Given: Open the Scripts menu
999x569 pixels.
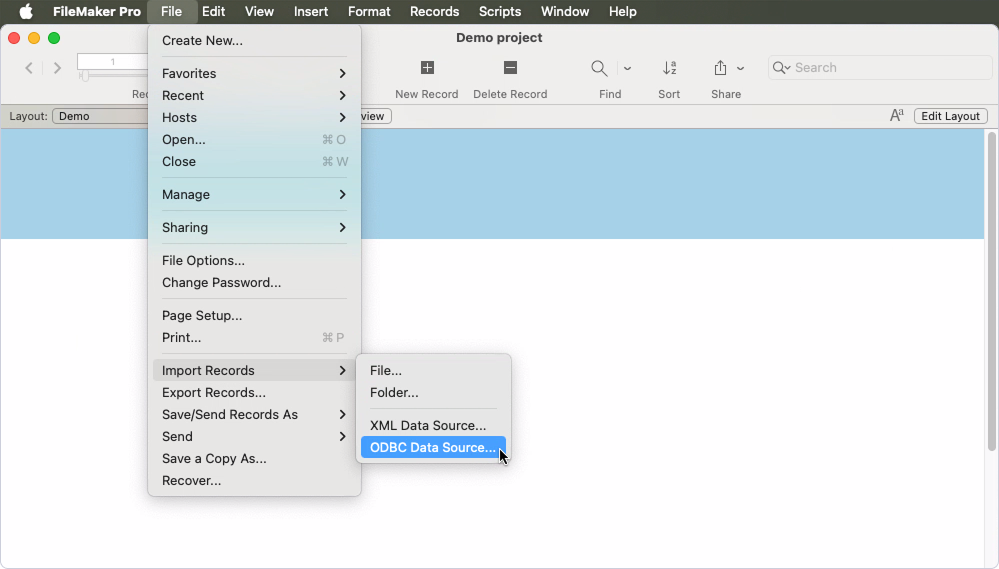Looking at the screenshot, I should pos(500,11).
